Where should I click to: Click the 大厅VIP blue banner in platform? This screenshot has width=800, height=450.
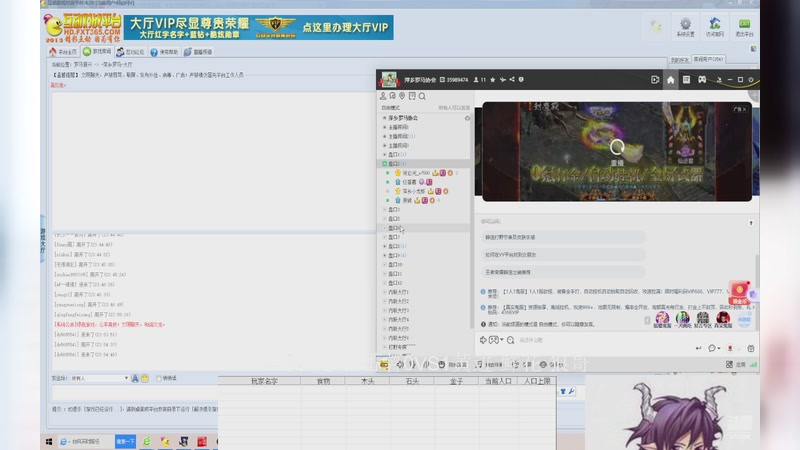point(259,28)
